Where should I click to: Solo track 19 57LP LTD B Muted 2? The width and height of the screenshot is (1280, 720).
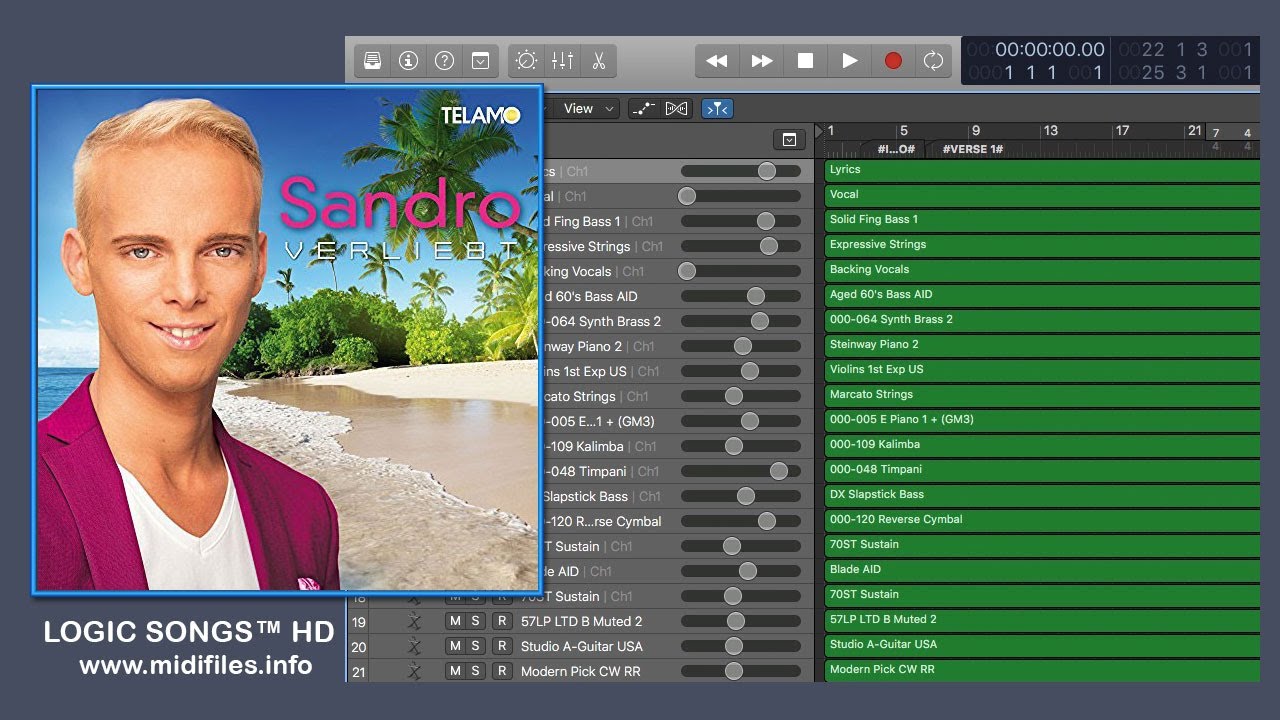tap(475, 621)
